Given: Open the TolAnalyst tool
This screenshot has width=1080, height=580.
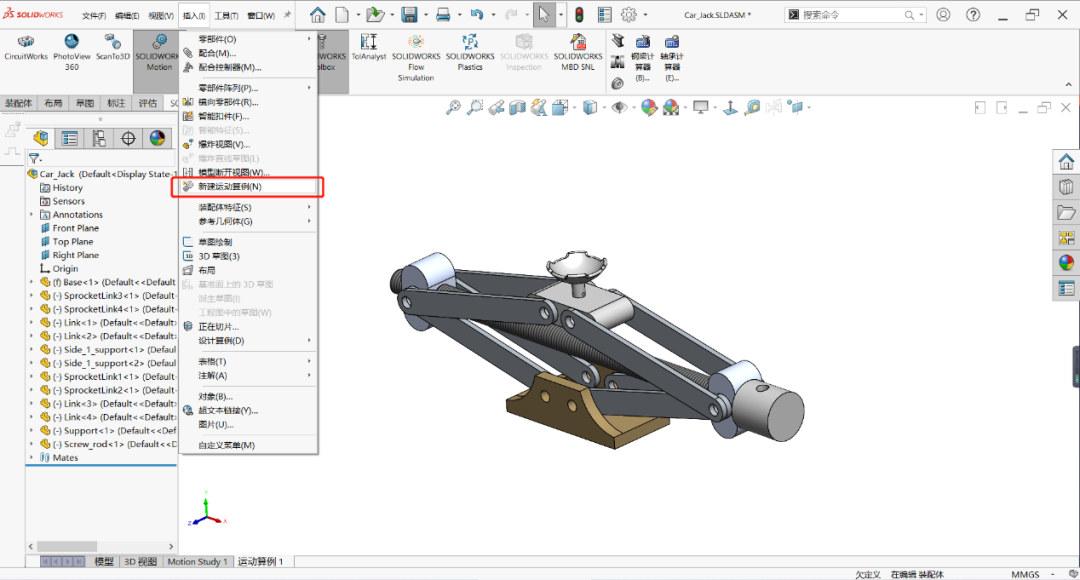Looking at the screenshot, I should (x=368, y=48).
